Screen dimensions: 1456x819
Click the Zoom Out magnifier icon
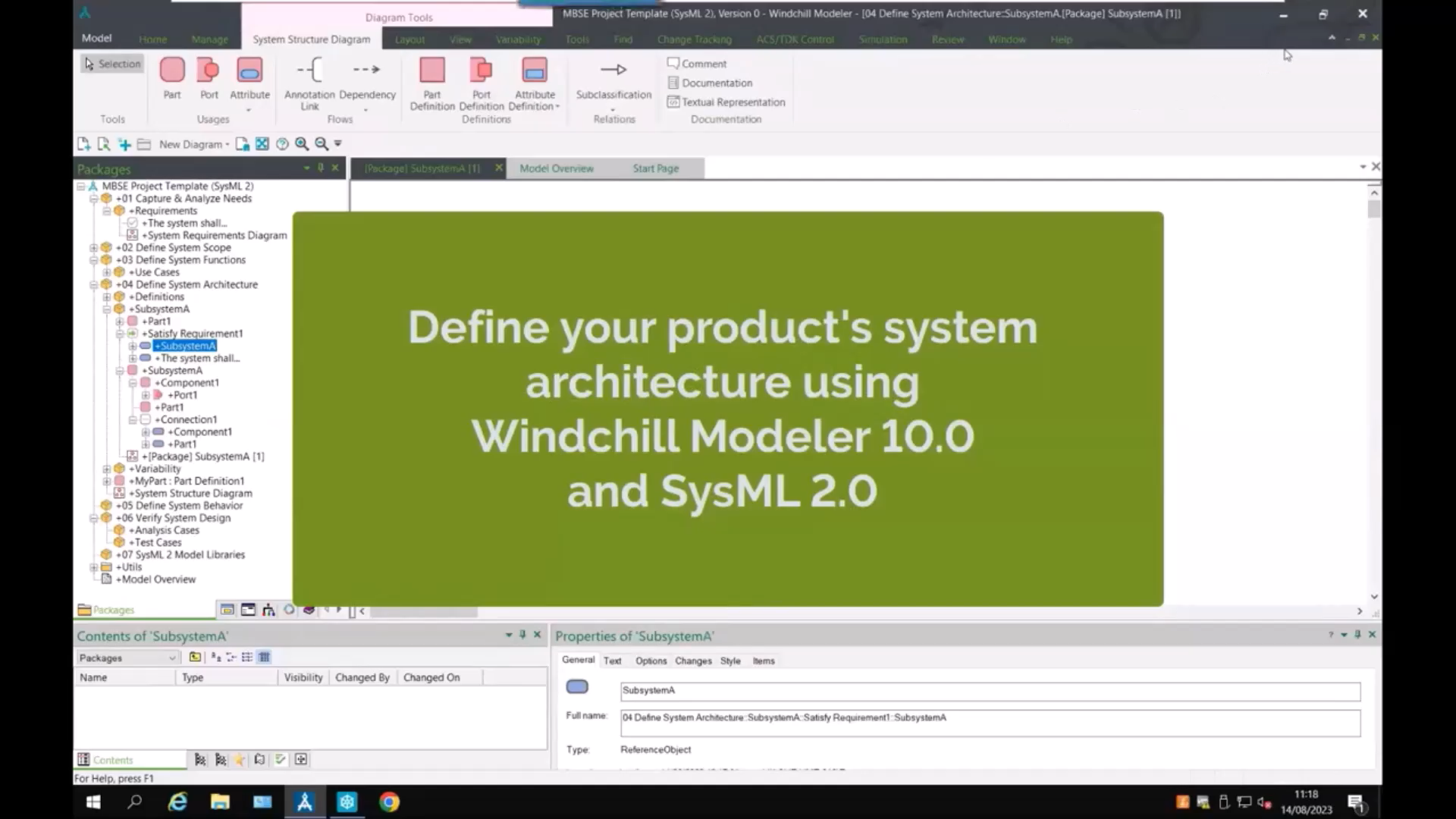point(322,143)
